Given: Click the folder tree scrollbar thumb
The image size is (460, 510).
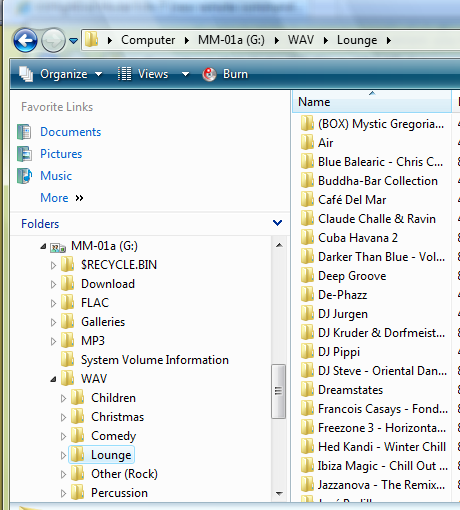Looking at the screenshot, I should (x=278, y=391).
